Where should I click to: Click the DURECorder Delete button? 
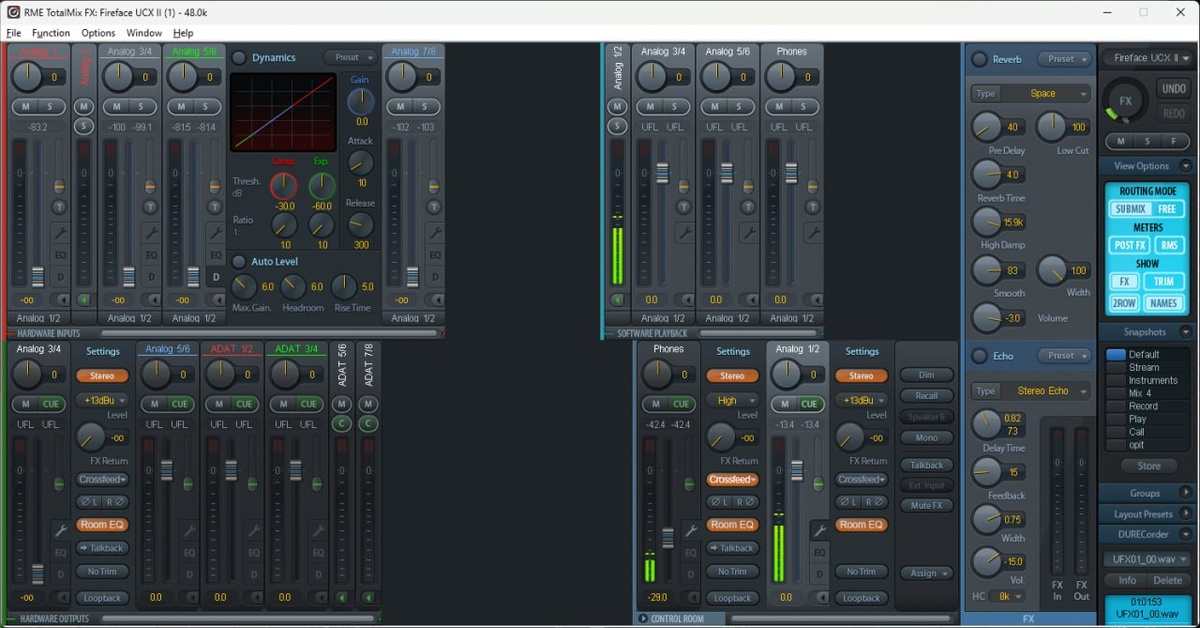(1168, 580)
